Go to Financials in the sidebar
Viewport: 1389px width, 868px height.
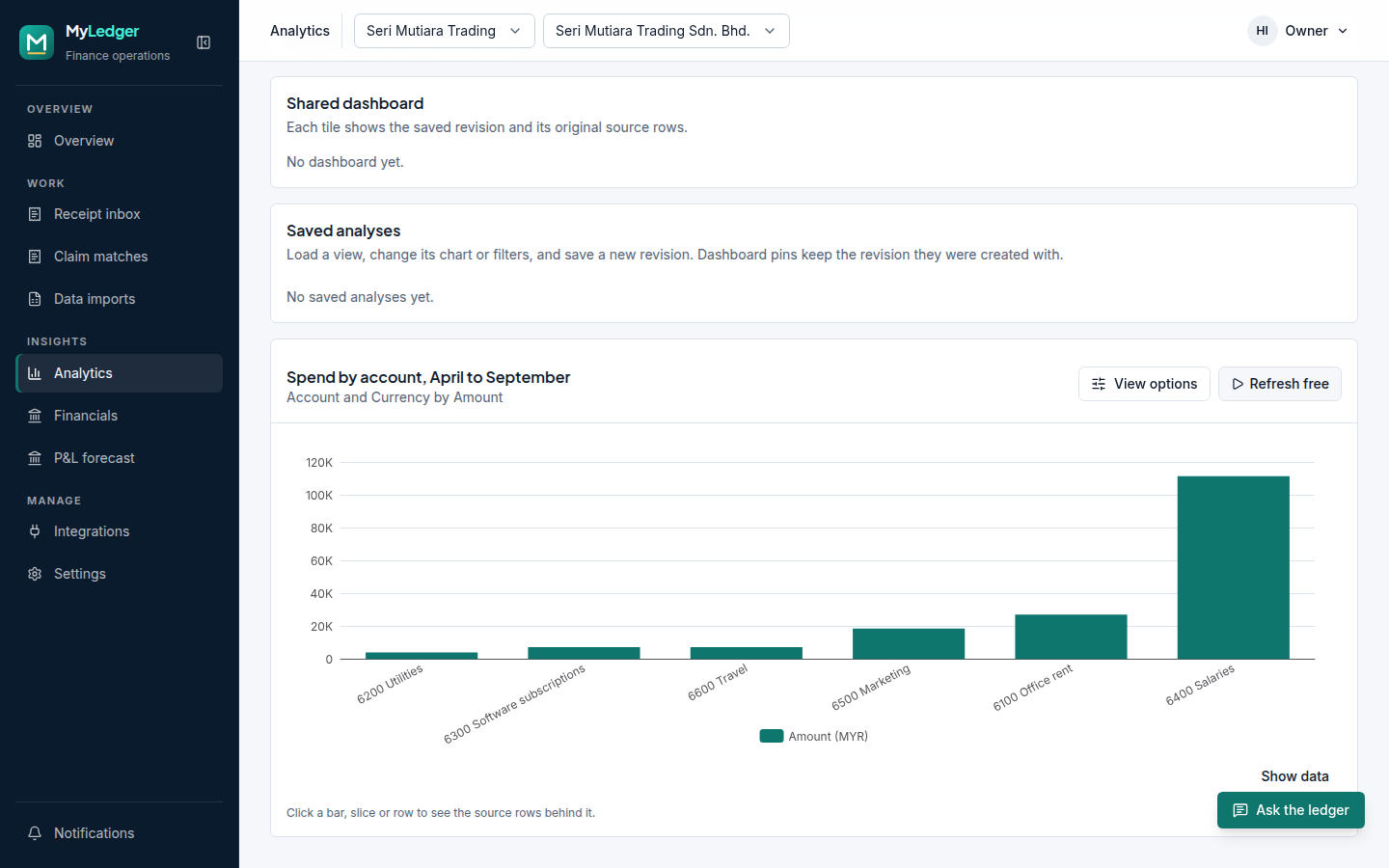point(120,416)
